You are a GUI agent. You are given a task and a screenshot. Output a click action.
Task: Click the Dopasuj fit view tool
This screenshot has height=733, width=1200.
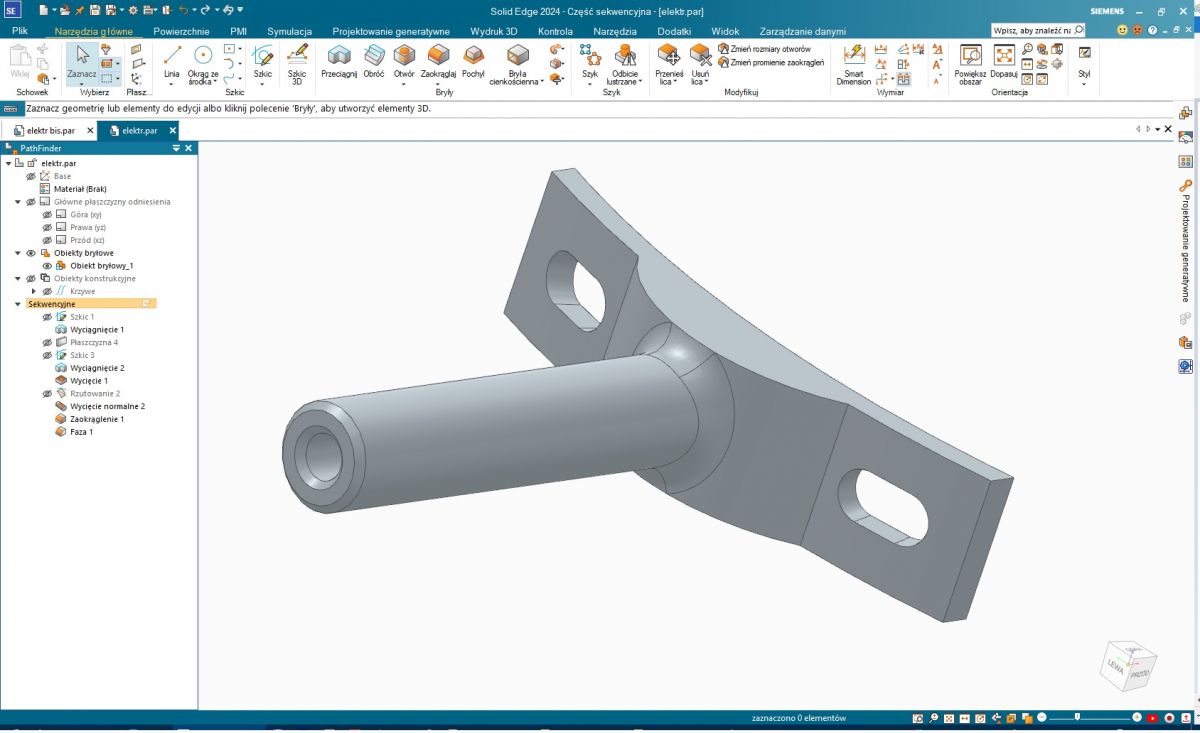click(1004, 60)
